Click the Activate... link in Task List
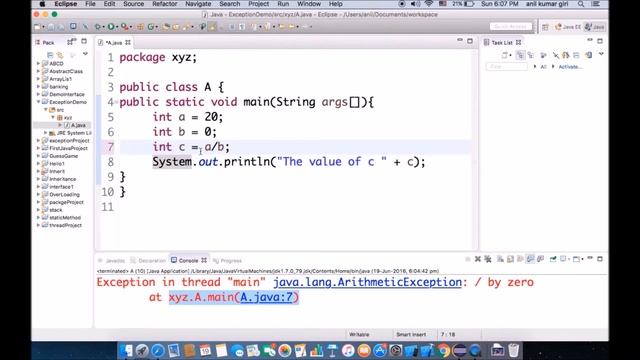 click(x=570, y=67)
